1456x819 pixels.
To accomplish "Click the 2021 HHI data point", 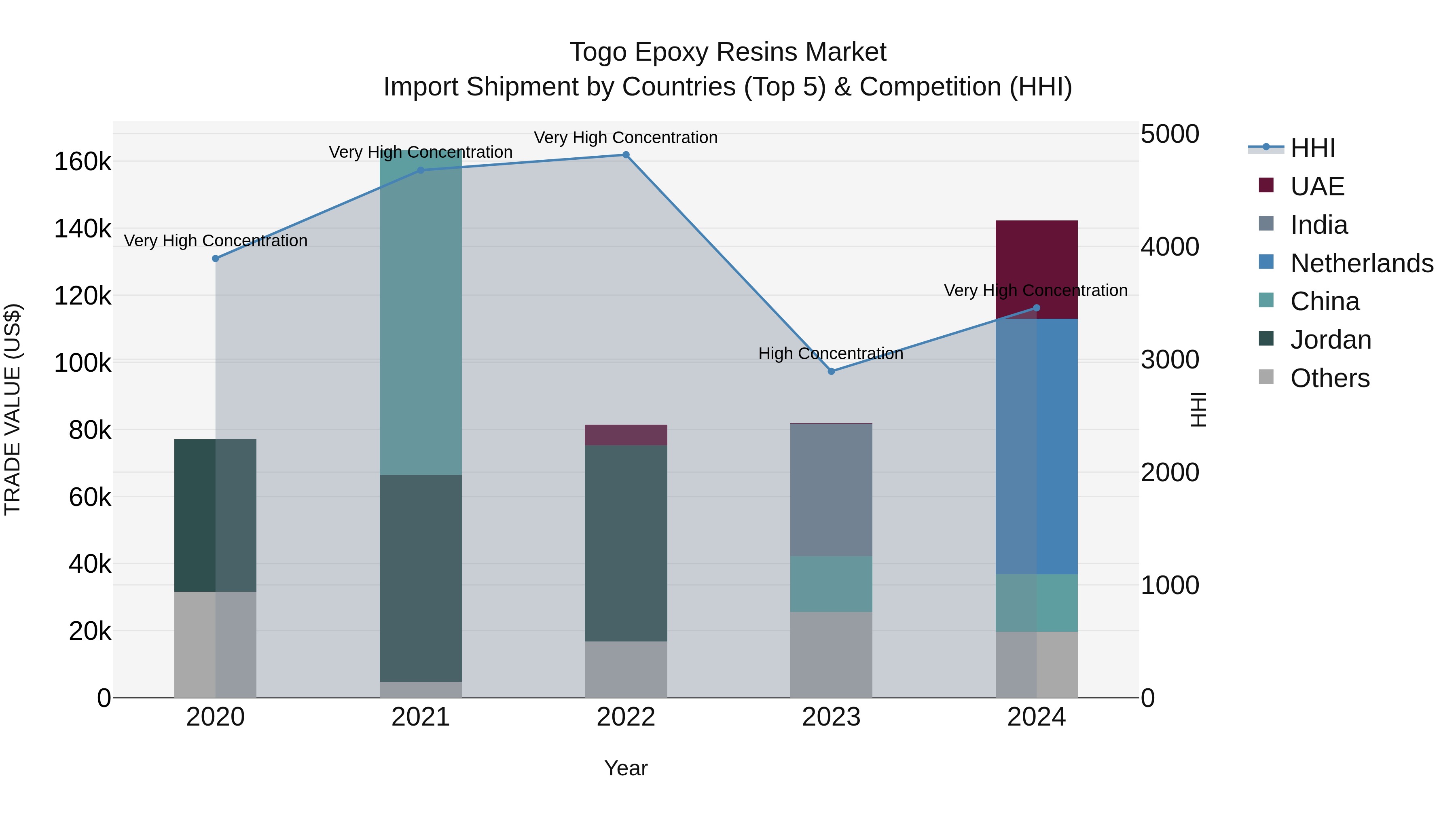I will pyautogui.click(x=421, y=170).
